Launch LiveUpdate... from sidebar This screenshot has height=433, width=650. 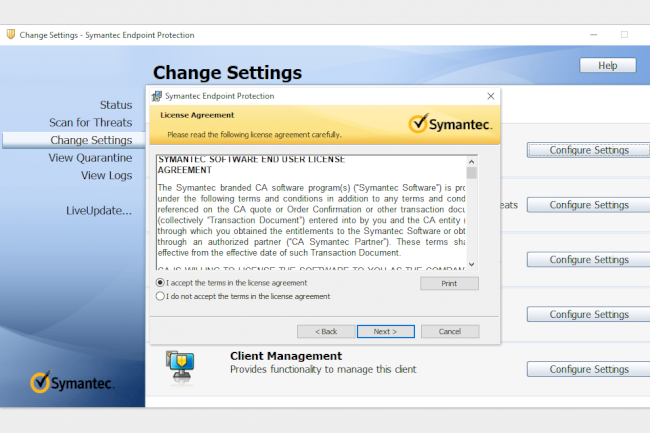point(99,210)
